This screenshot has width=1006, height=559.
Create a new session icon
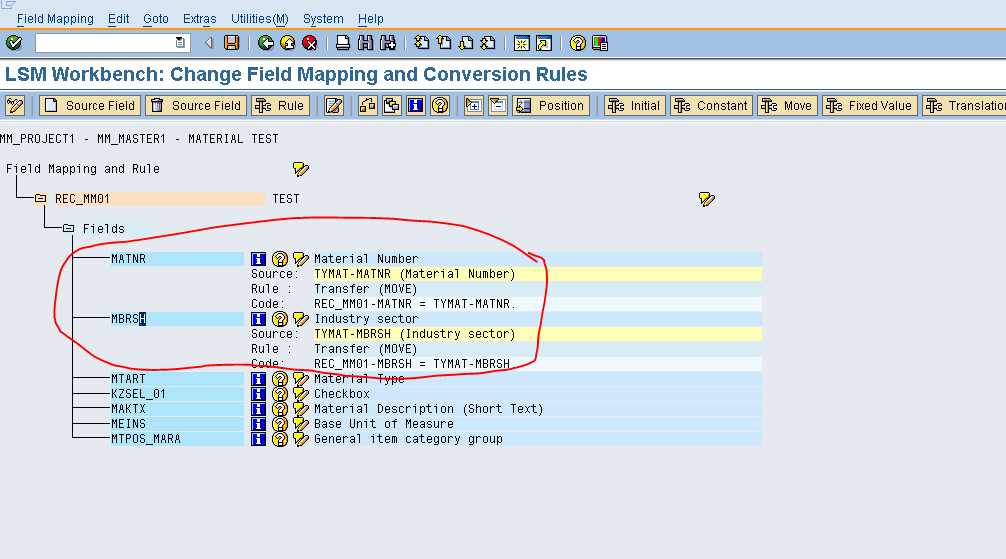(x=522, y=43)
